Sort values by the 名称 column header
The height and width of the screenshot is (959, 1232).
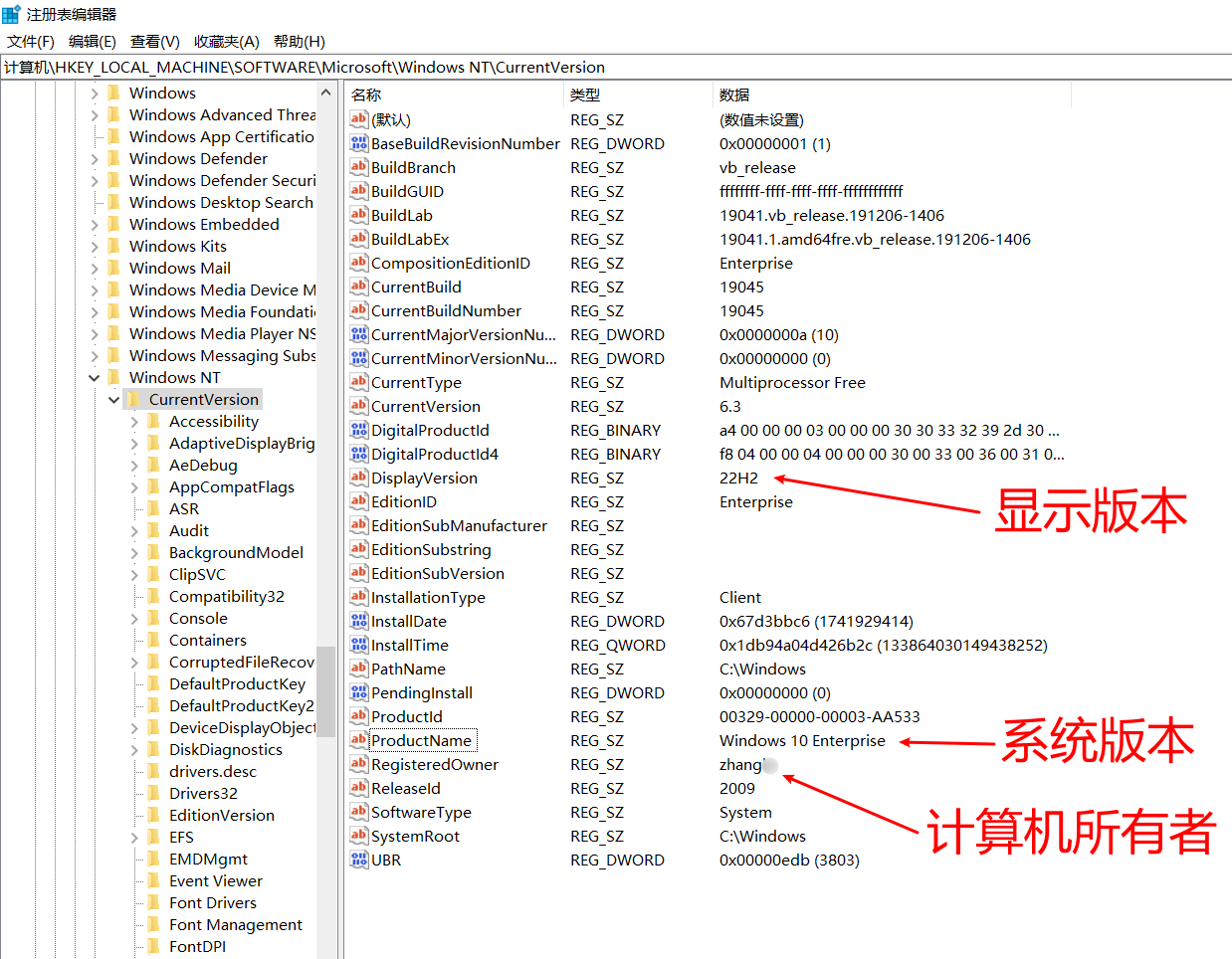point(454,95)
